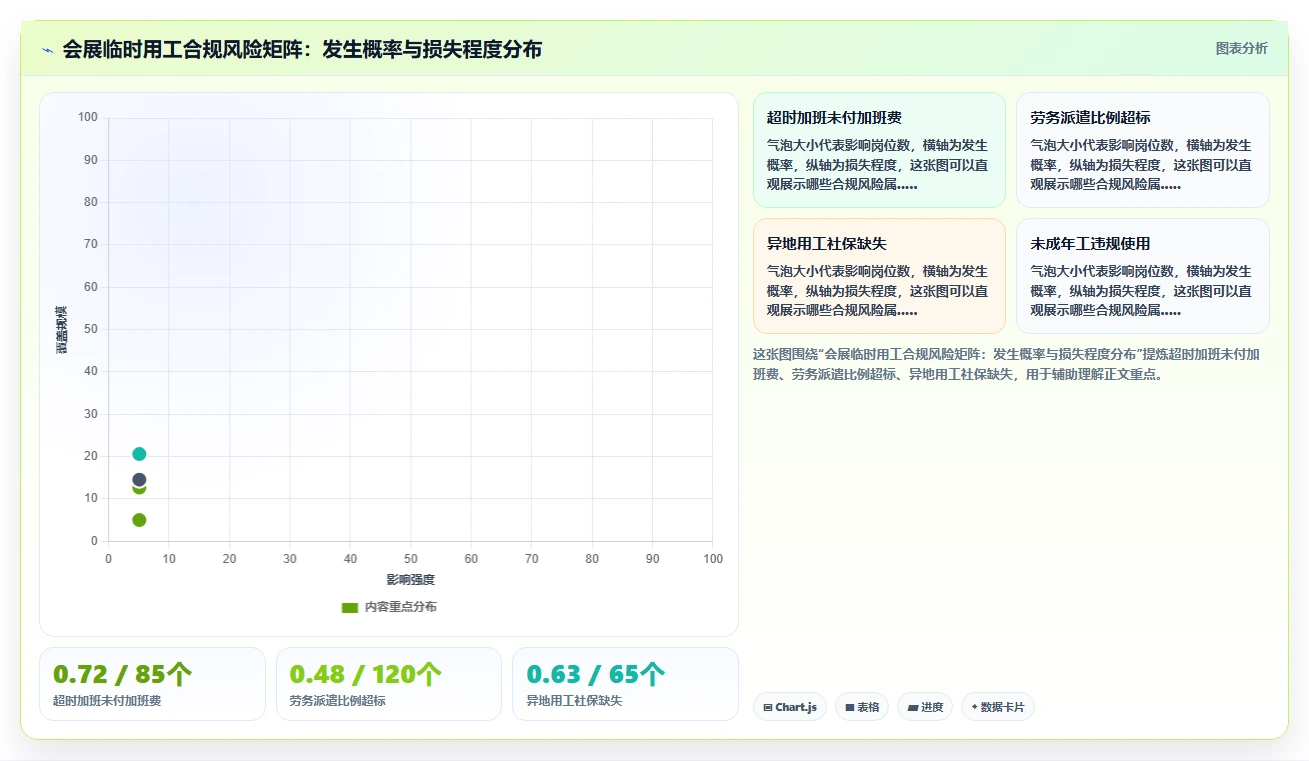Open the 劳务派遣比例超标 info card

coord(1143,150)
